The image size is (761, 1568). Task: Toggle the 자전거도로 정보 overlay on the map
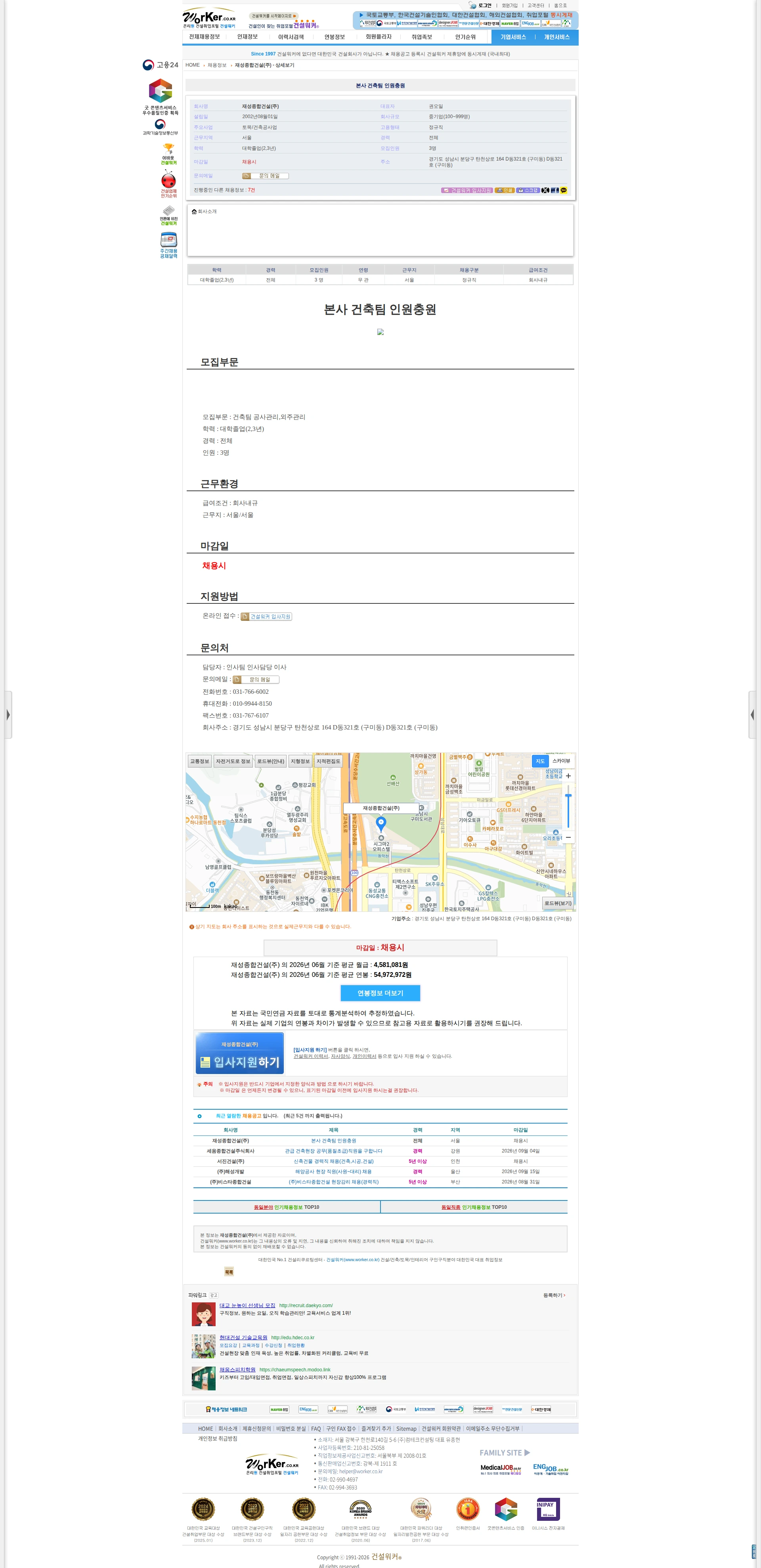point(233,762)
